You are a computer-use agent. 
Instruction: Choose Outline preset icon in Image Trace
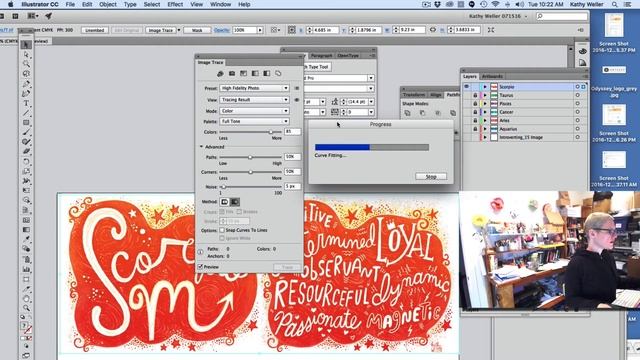tap(278, 73)
